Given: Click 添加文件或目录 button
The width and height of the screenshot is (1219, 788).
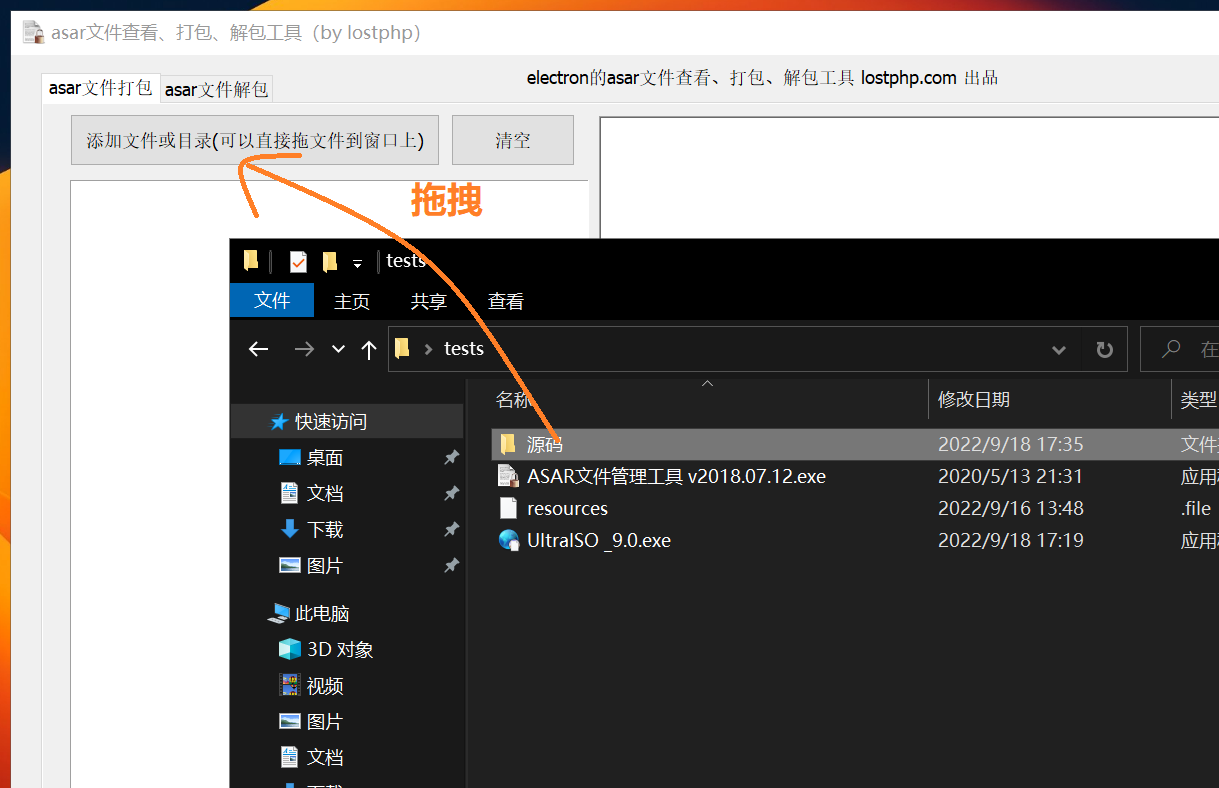Looking at the screenshot, I should point(255,140).
